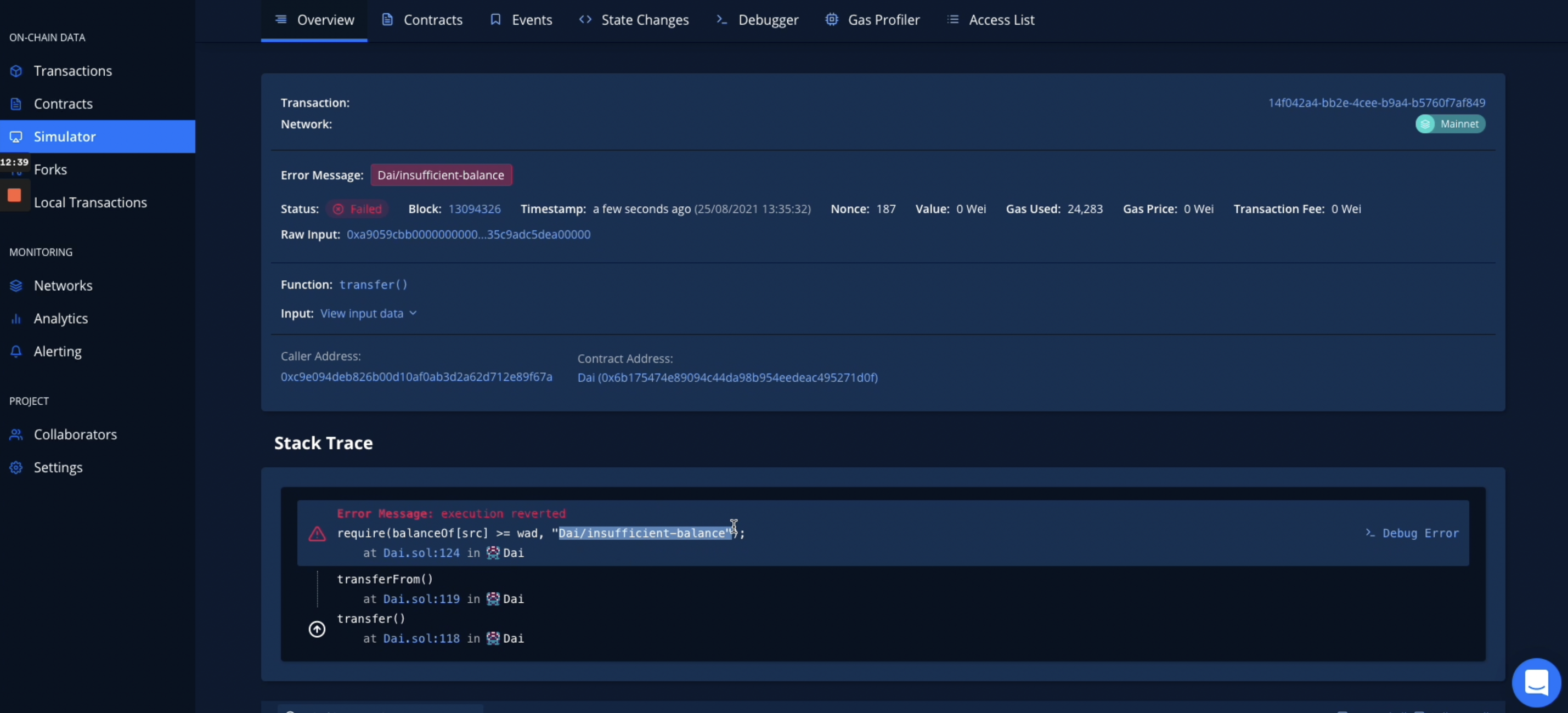Click the Overview tab list icon
The width and height of the screenshot is (1568, 713).
coord(280,19)
